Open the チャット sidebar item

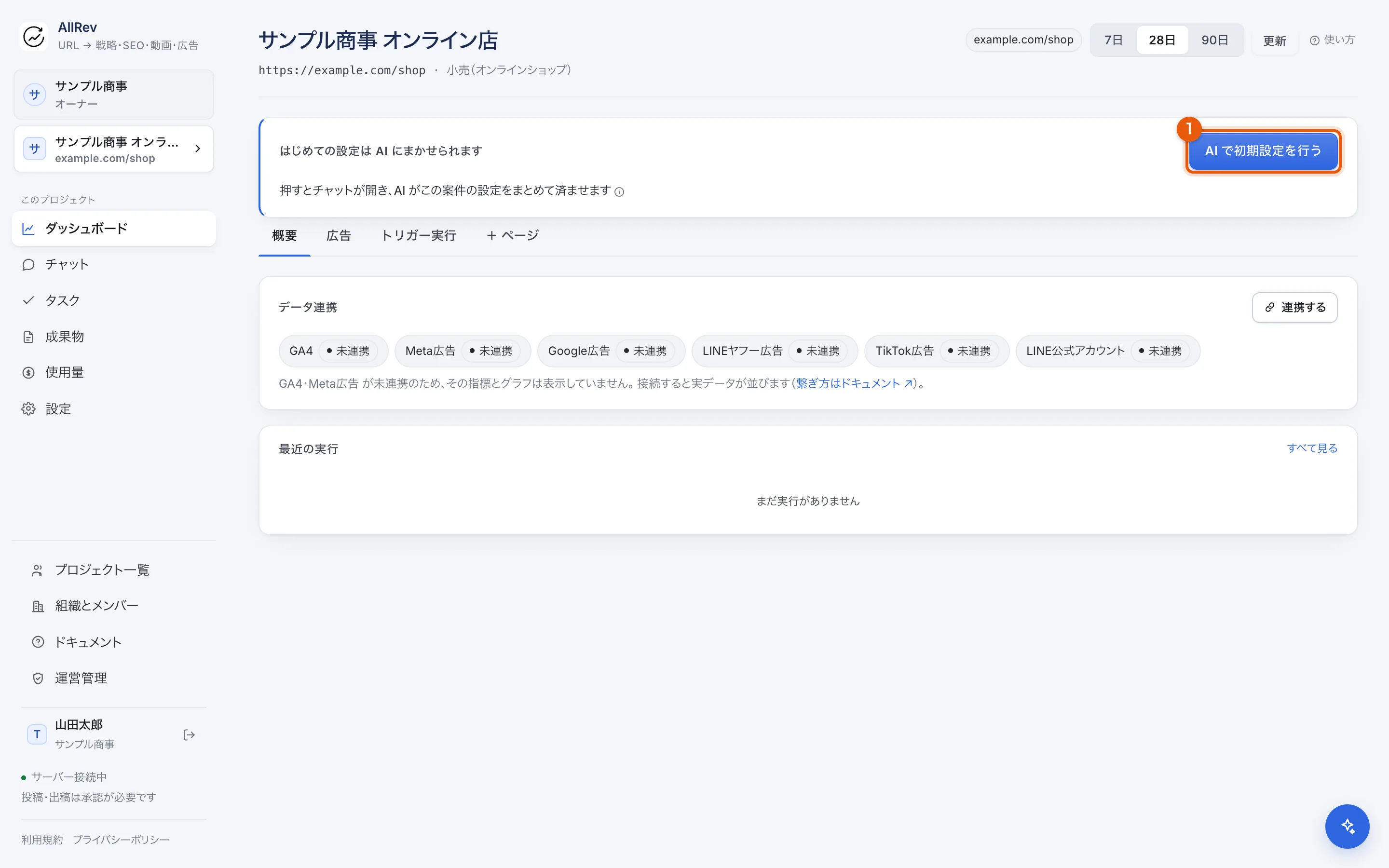[x=114, y=265]
